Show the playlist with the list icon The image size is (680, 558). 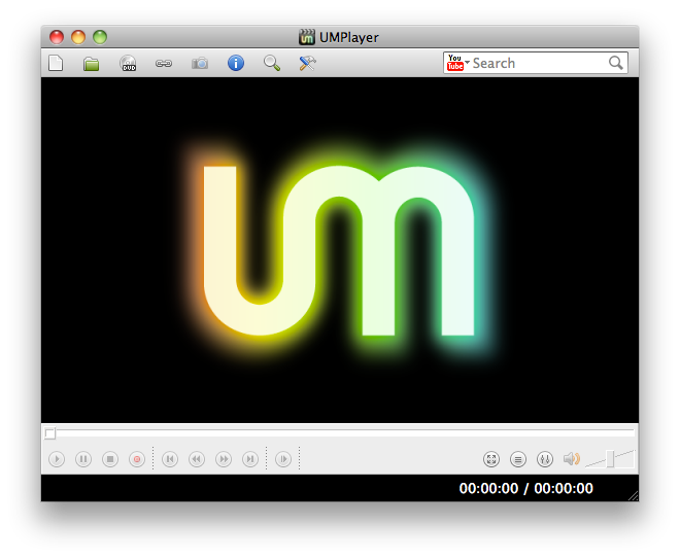coord(518,459)
